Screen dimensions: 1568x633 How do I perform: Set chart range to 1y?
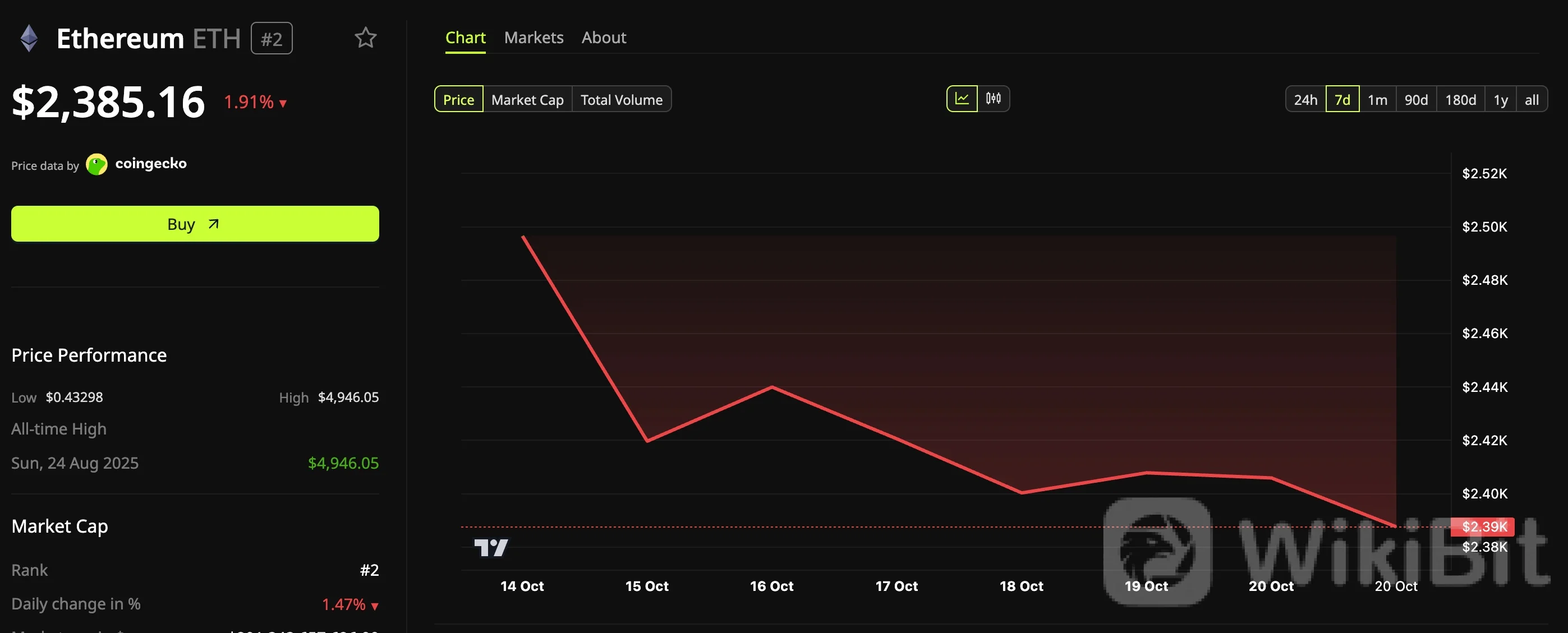pos(1501,99)
